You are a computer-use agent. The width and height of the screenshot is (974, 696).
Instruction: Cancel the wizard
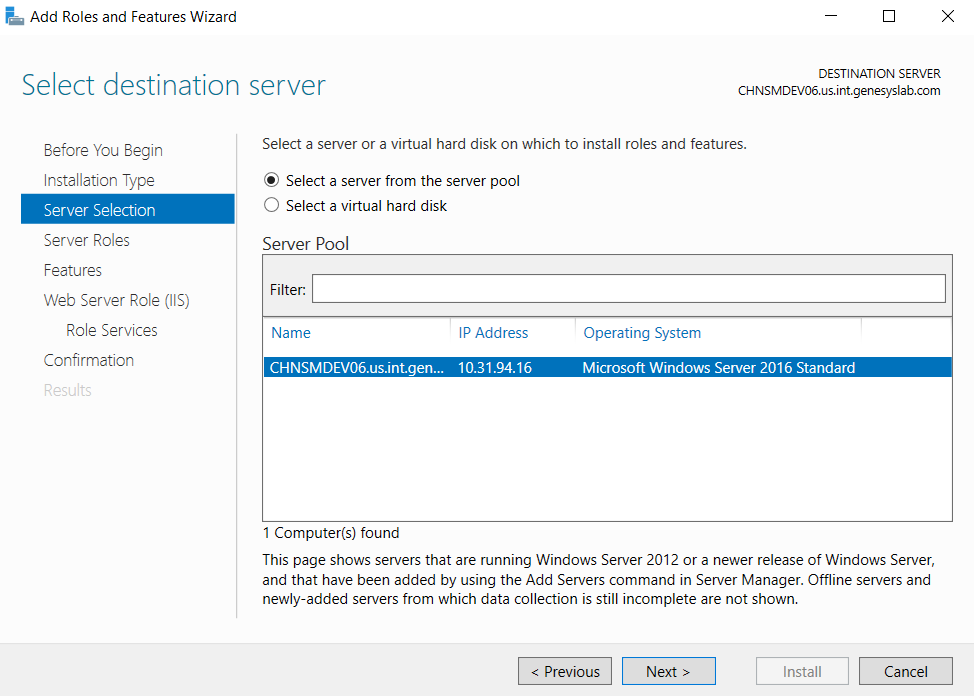[906, 671]
